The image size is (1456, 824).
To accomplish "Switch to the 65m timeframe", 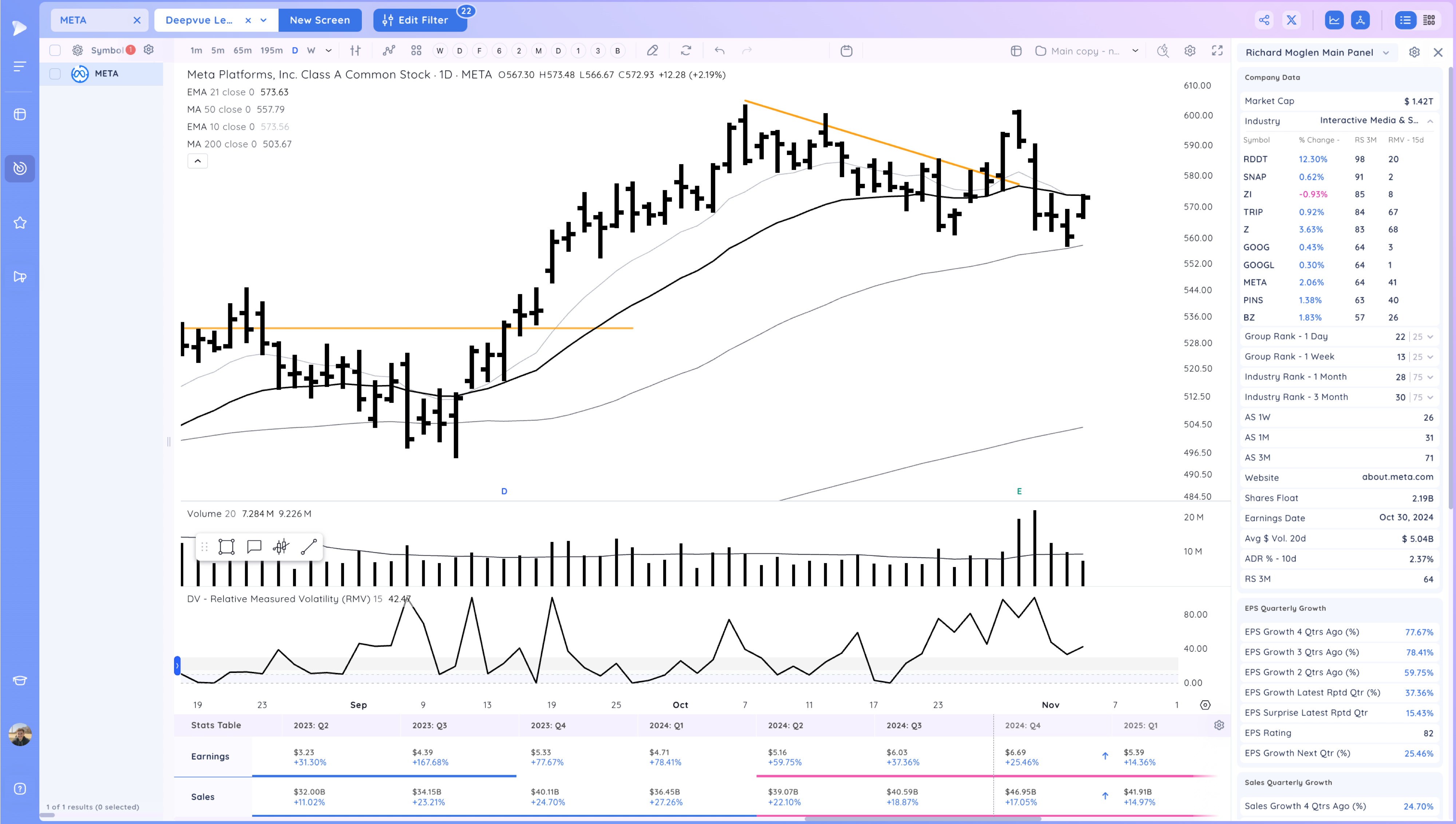I will 242,51.
